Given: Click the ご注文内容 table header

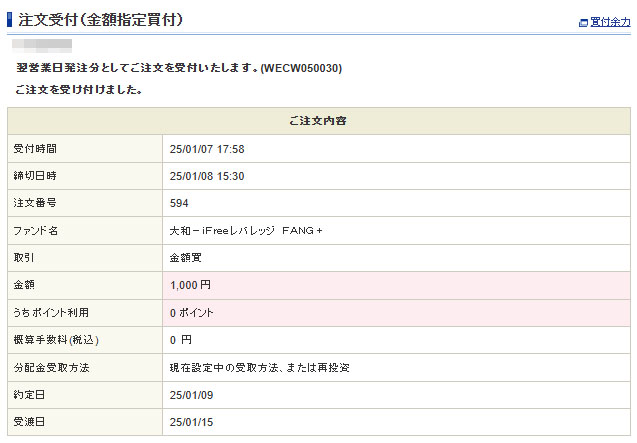Looking at the screenshot, I should (x=319, y=121).
